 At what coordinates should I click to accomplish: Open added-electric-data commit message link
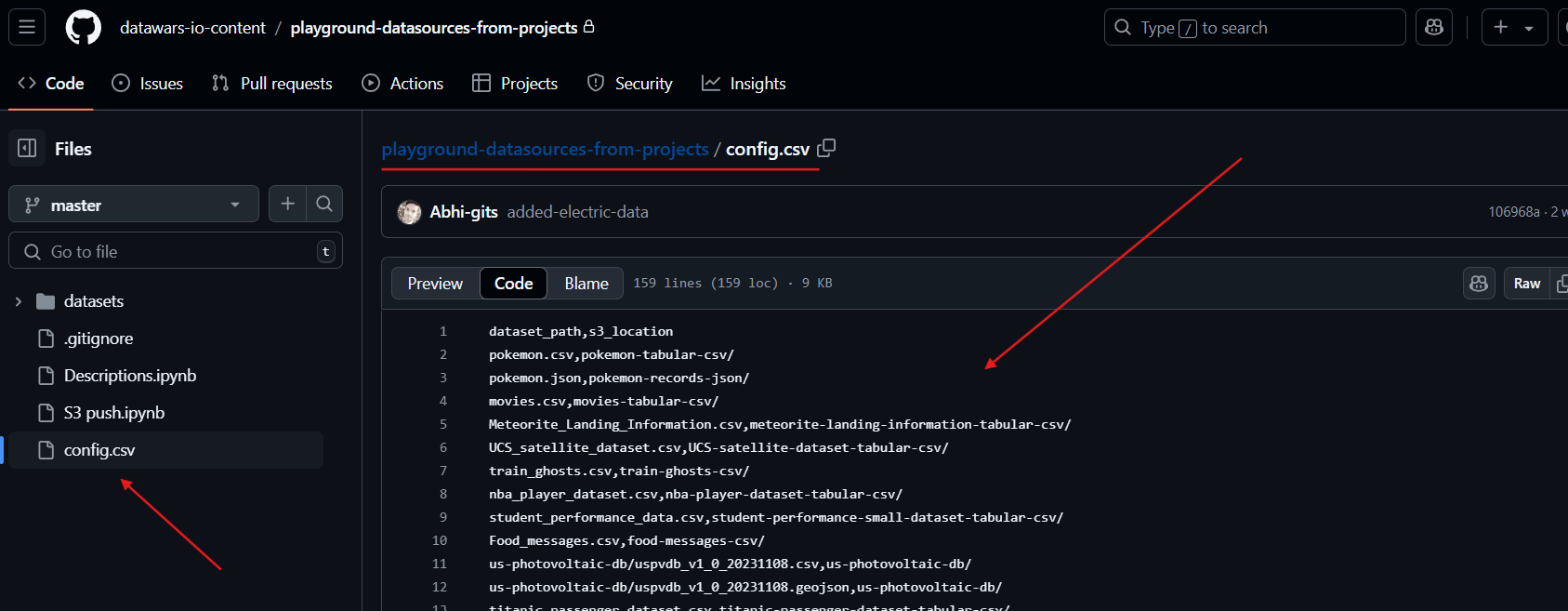(577, 212)
